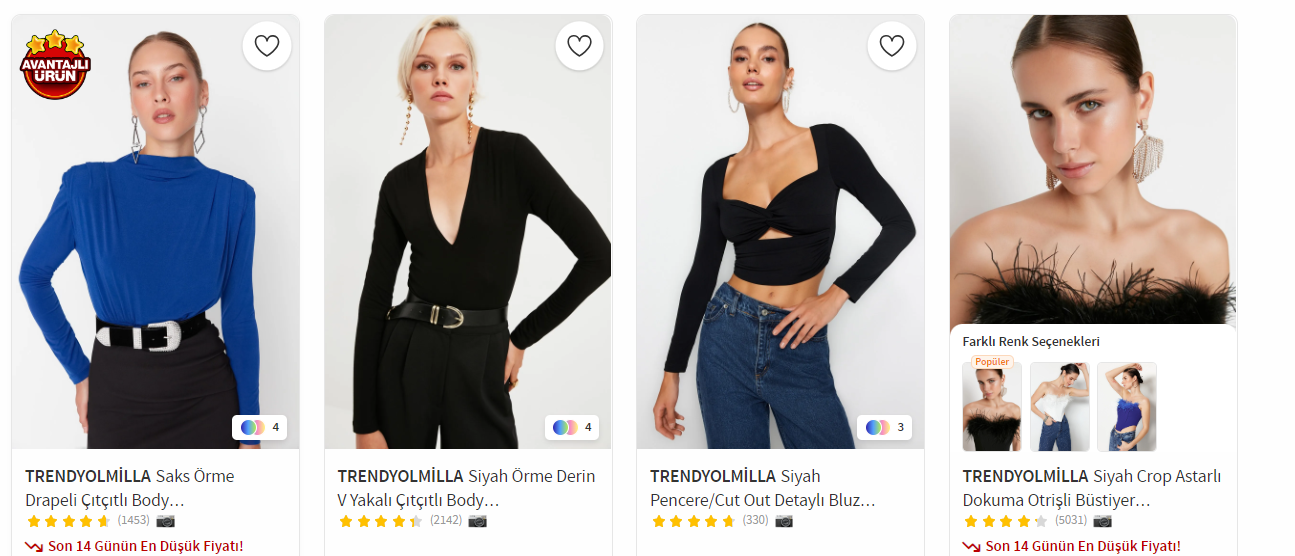Open Siyah Pencere/Cut Out Bluz title
This screenshot has width=1295, height=556.
[762, 487]
